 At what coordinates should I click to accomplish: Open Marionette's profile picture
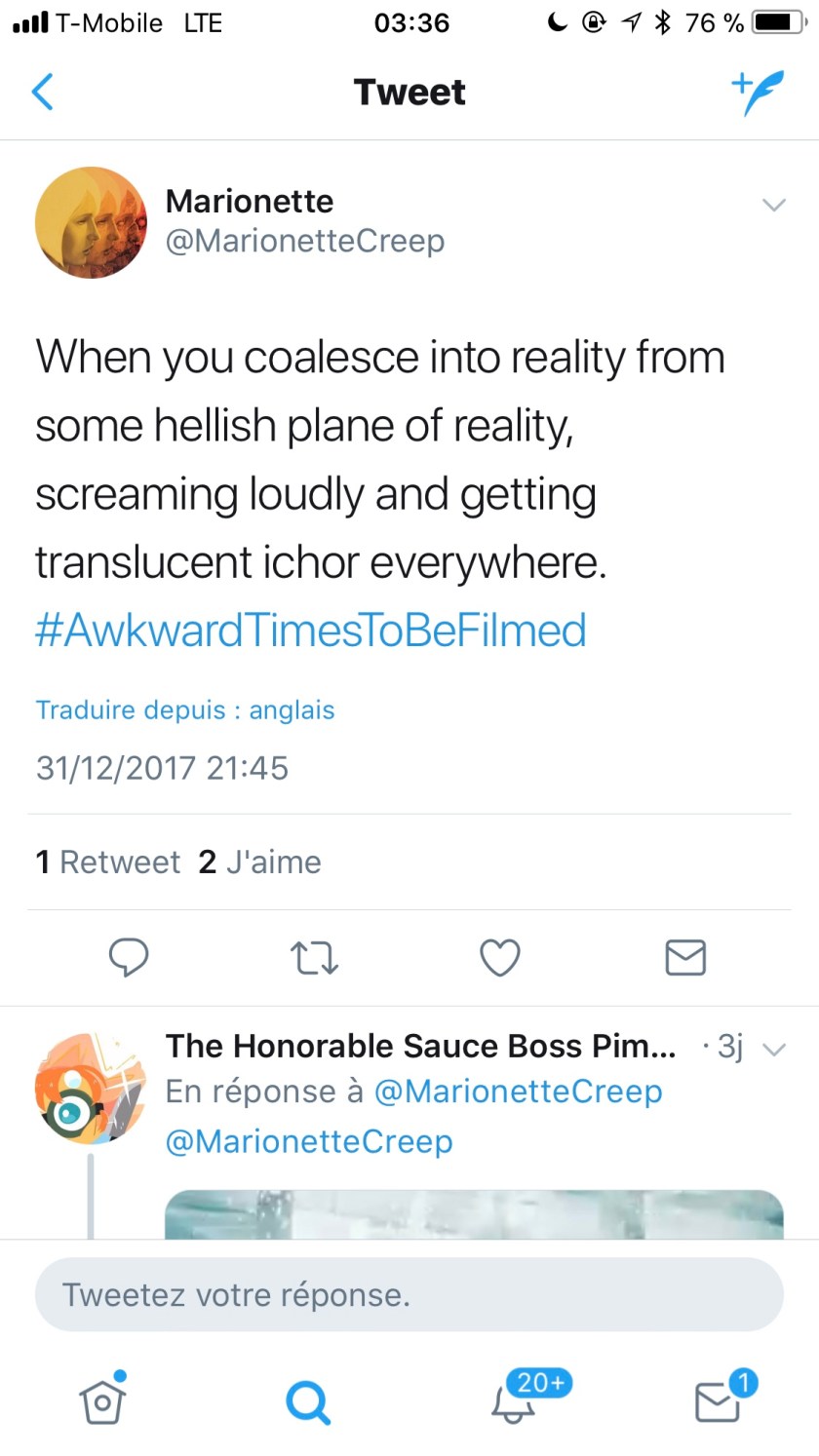click(x=91, y=222)
